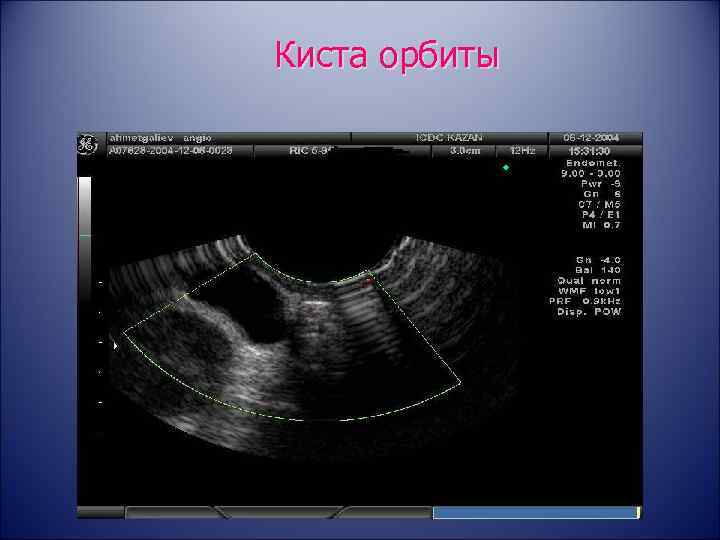The image size is (720, 540).
Task: Click the 'Gn 6' gain setting
Action: [x=602, y=194]
